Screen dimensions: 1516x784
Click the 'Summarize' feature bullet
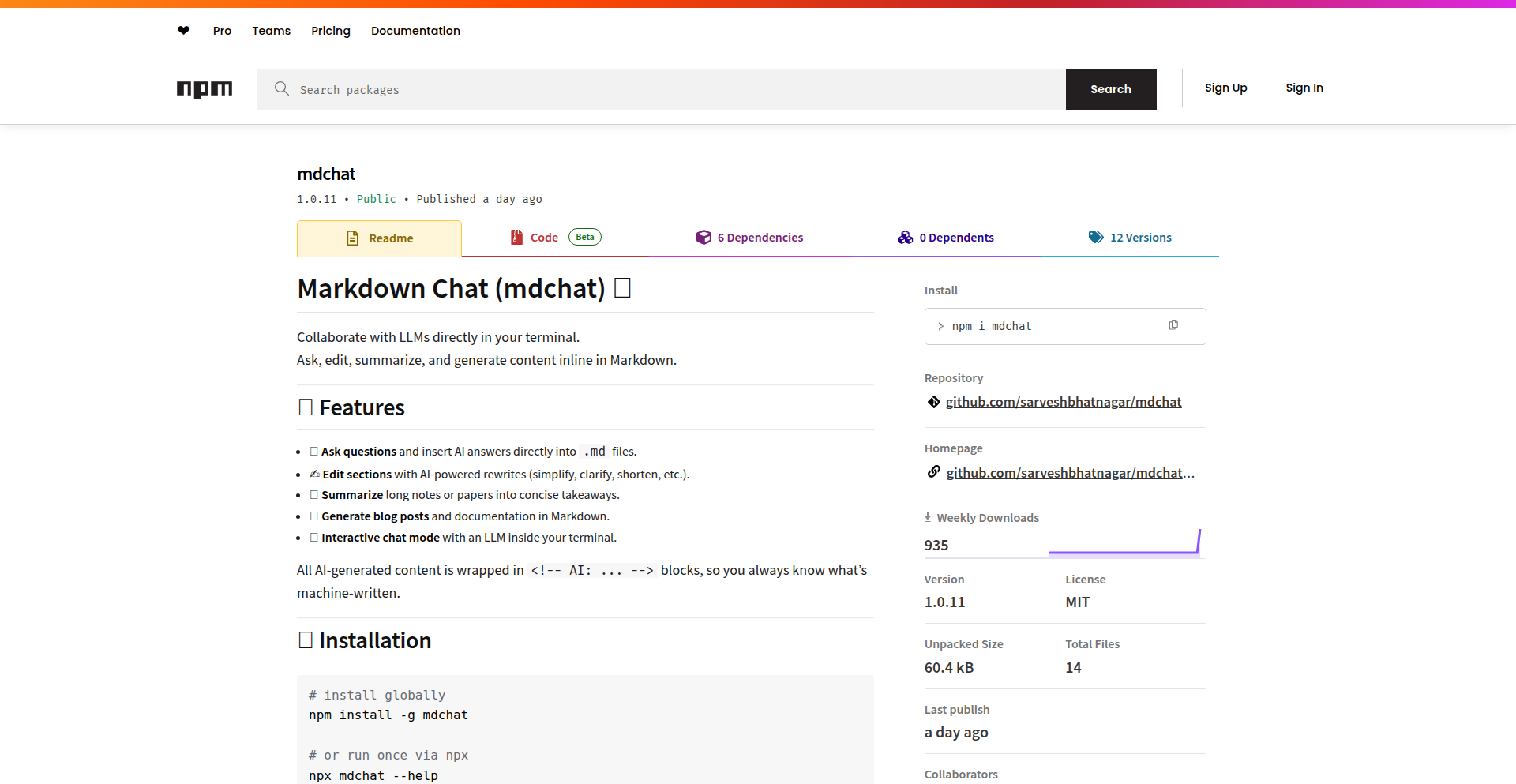(x=464, y=495)
